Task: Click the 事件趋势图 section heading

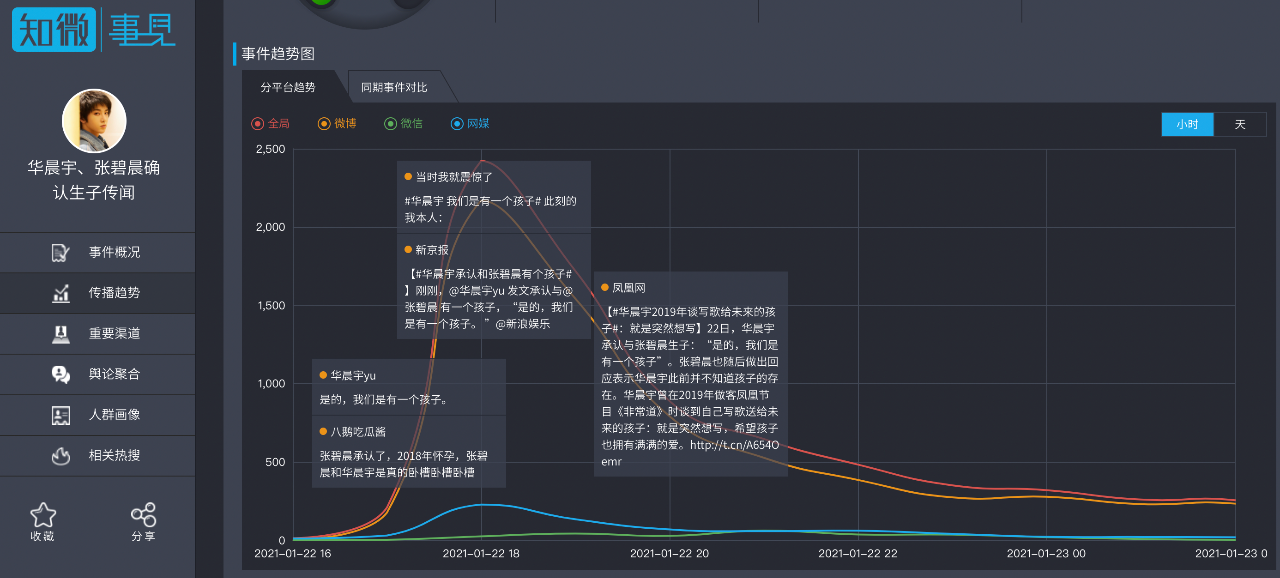Action: tap(278, 54)
